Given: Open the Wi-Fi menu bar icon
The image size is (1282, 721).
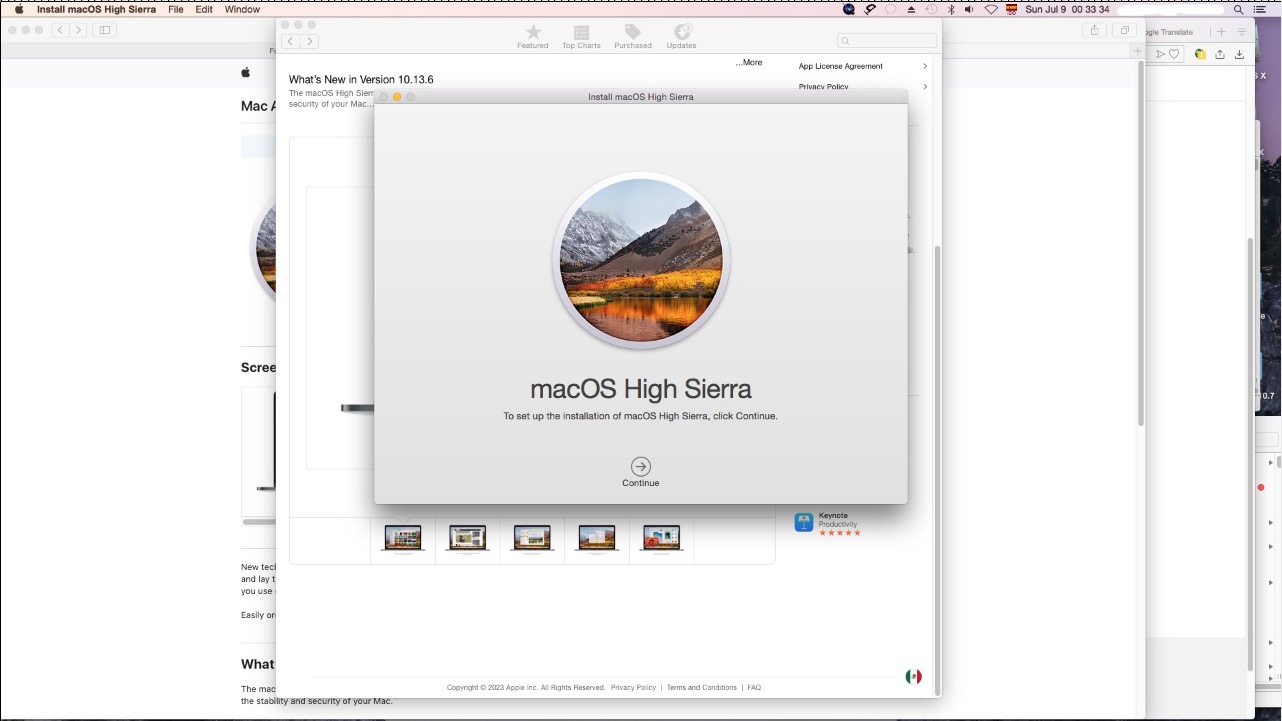Looking at the screenshot, I should [991, 9].
